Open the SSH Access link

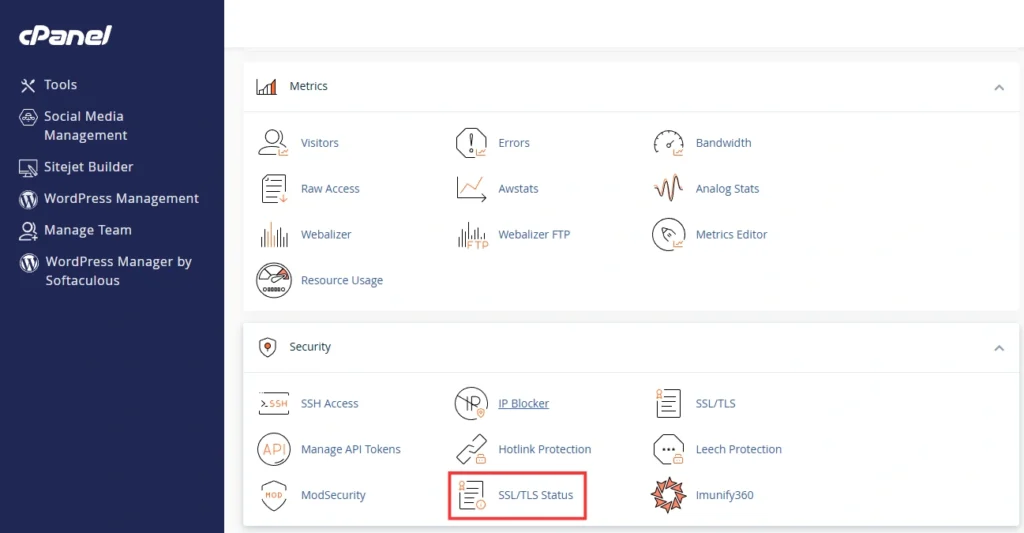tap(330, 404)
